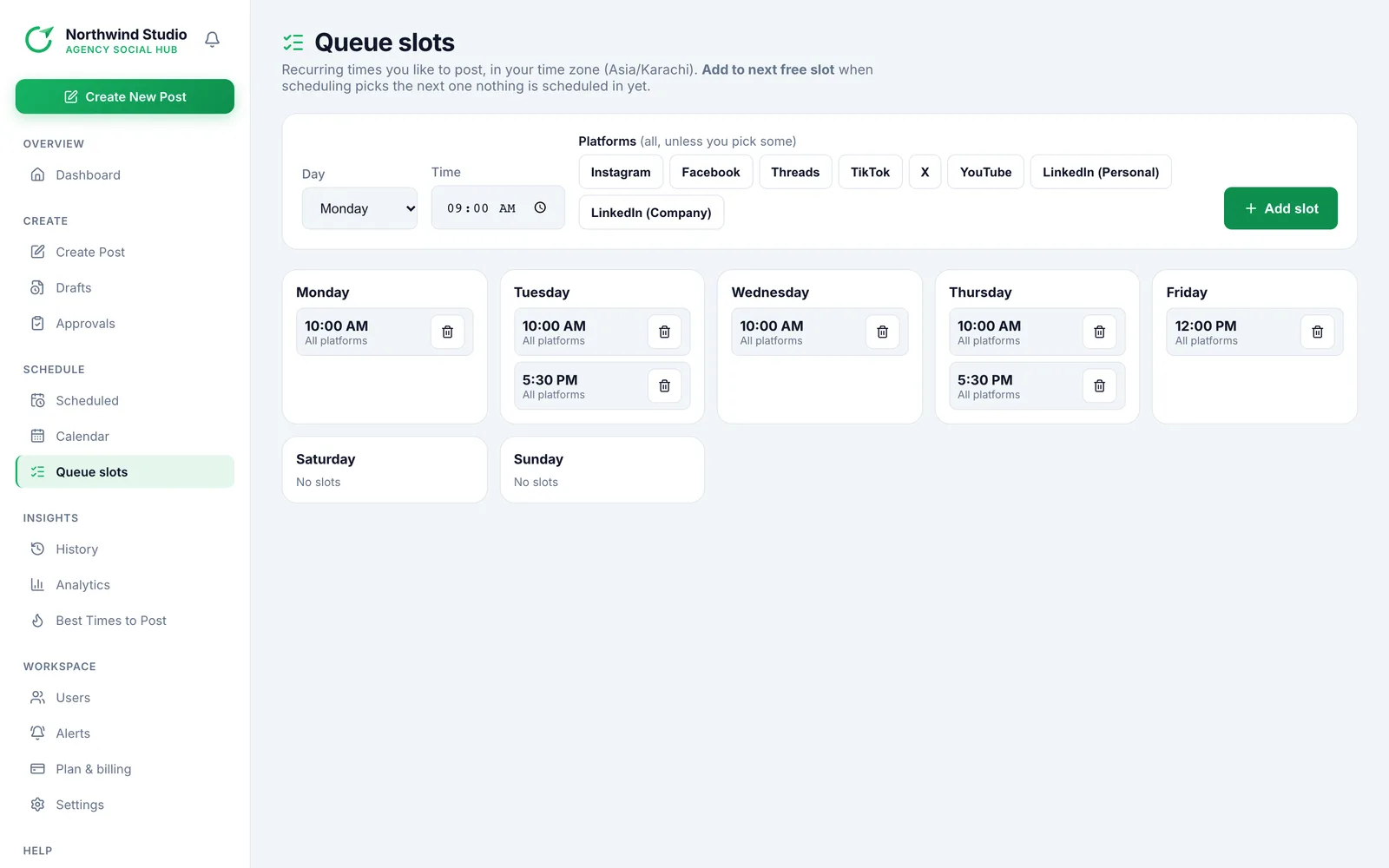Click the Queue slots heading icon
Screen dimensions: 1389x868
[293, 42]
